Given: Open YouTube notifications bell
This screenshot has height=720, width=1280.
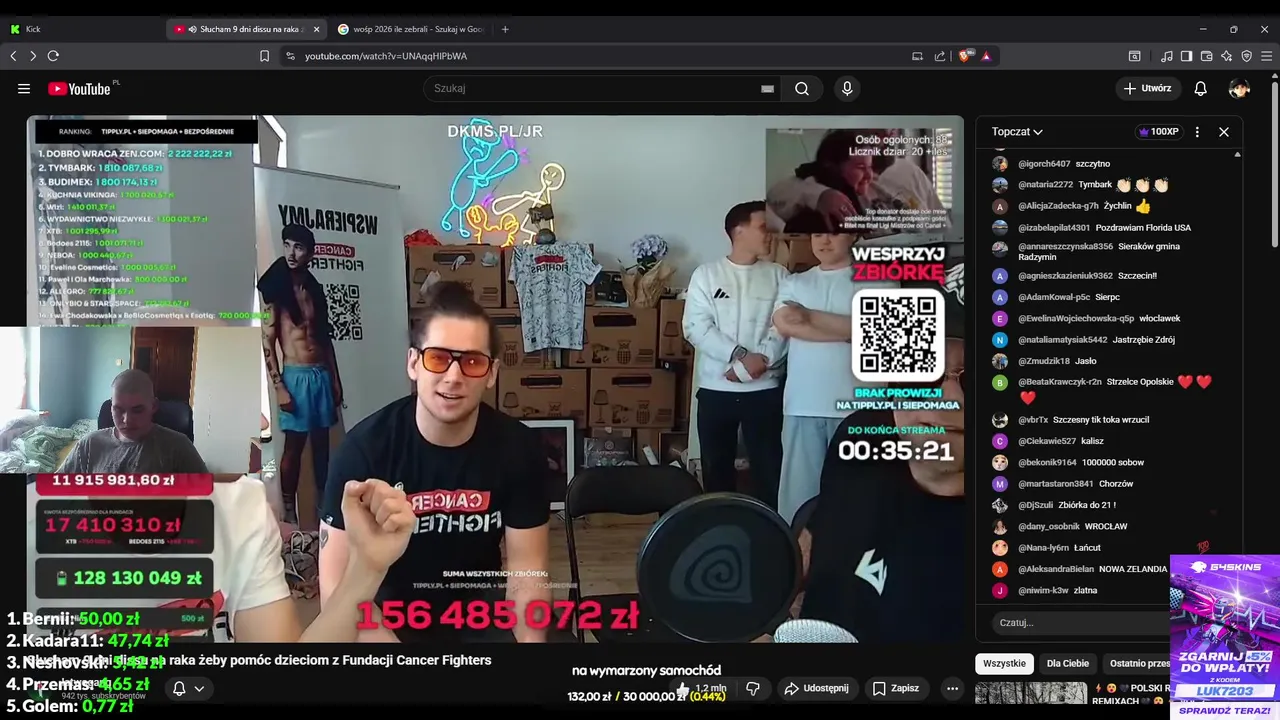Looking at the screenshot, I should pos(1200,88).
